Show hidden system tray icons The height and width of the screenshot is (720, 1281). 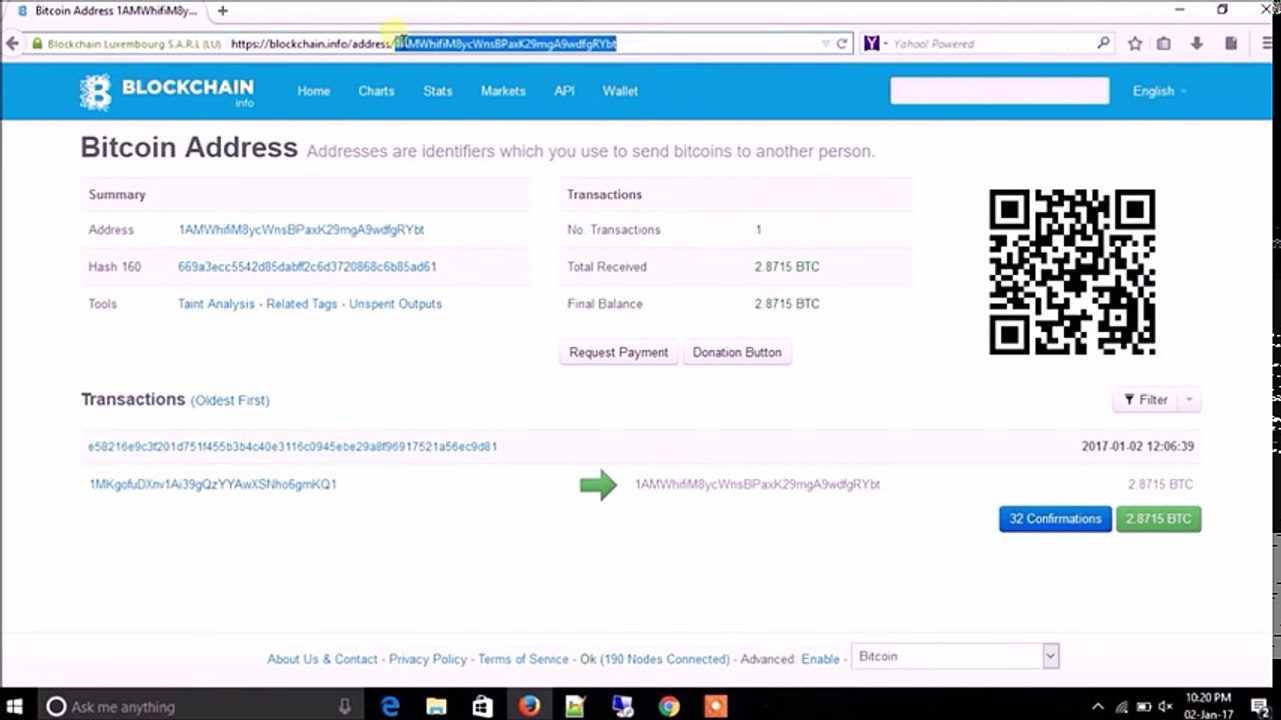(1098, 706)
